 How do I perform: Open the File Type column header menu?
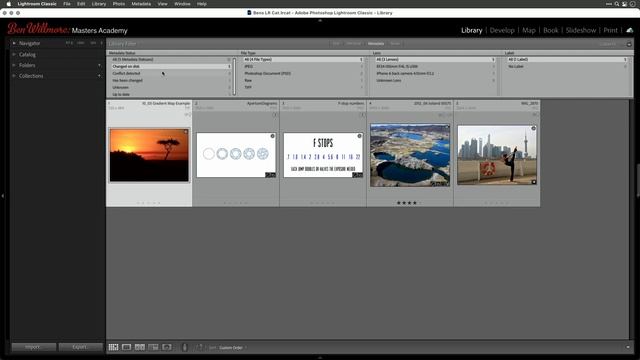pyautogui.click(x=248, y=53)
